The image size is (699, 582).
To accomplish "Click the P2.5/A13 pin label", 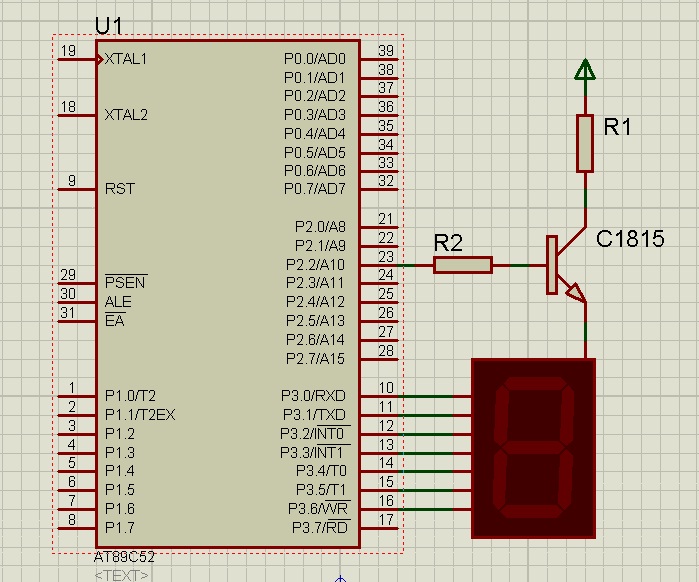I will [315, 320].
